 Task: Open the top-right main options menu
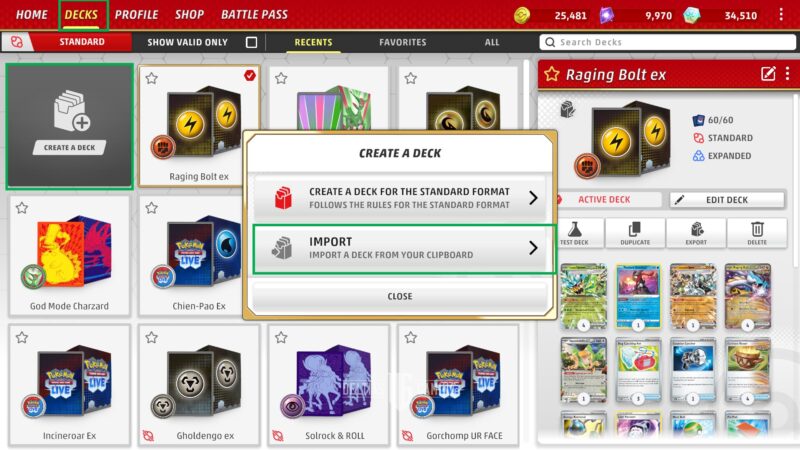(x=781, y=14)
